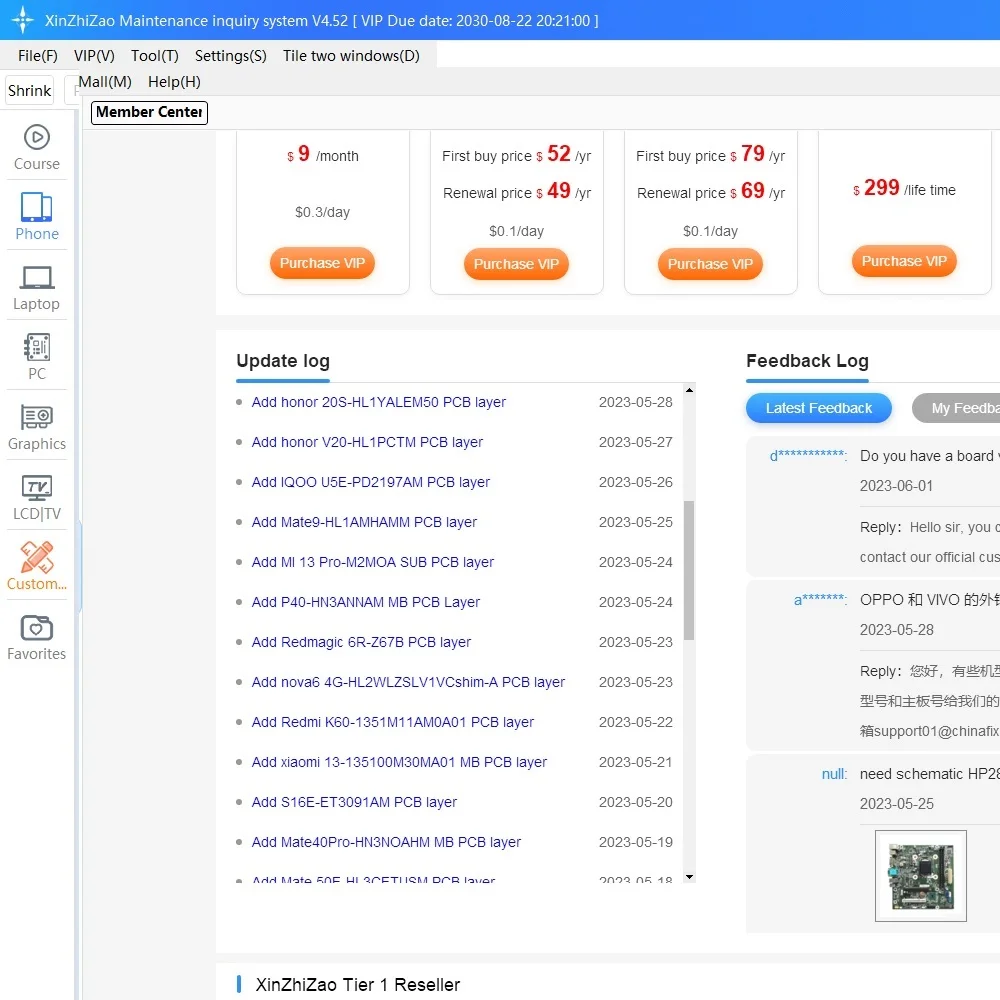Open the Course section in sidebar
1000x1000 pixels.
[36, 148]
